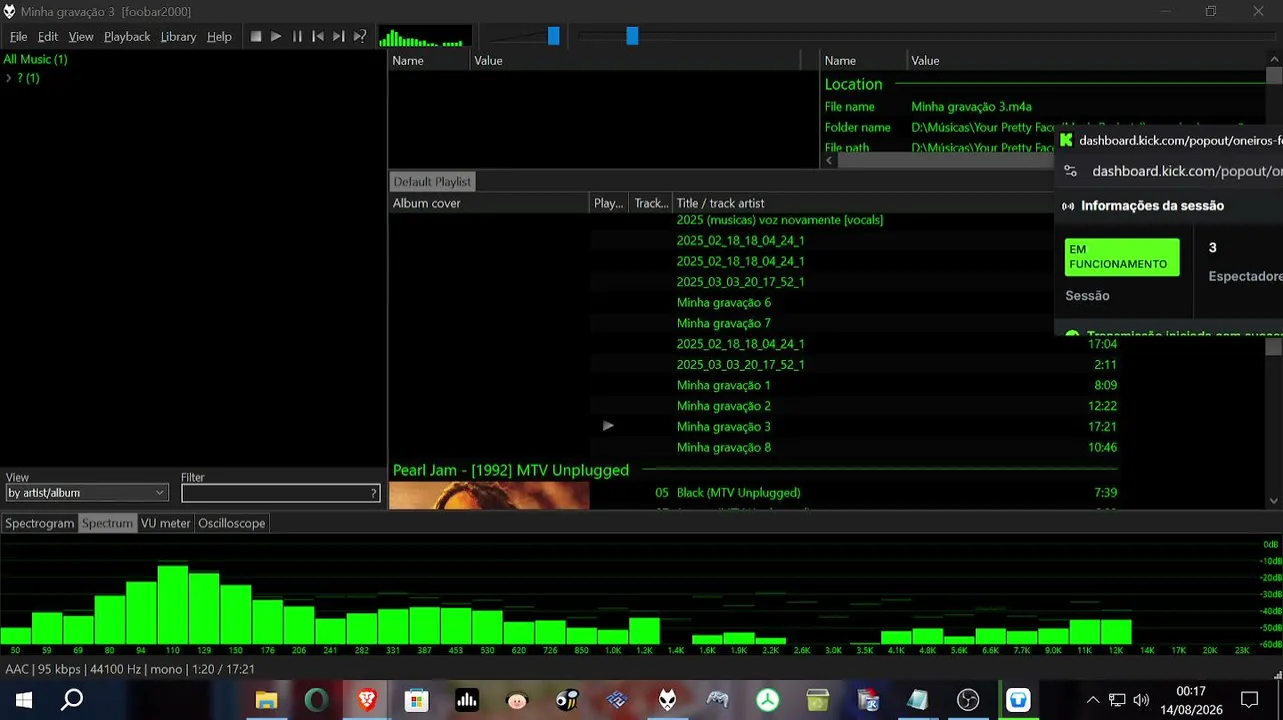Switch to the VU meter tab

pos(165,523)
